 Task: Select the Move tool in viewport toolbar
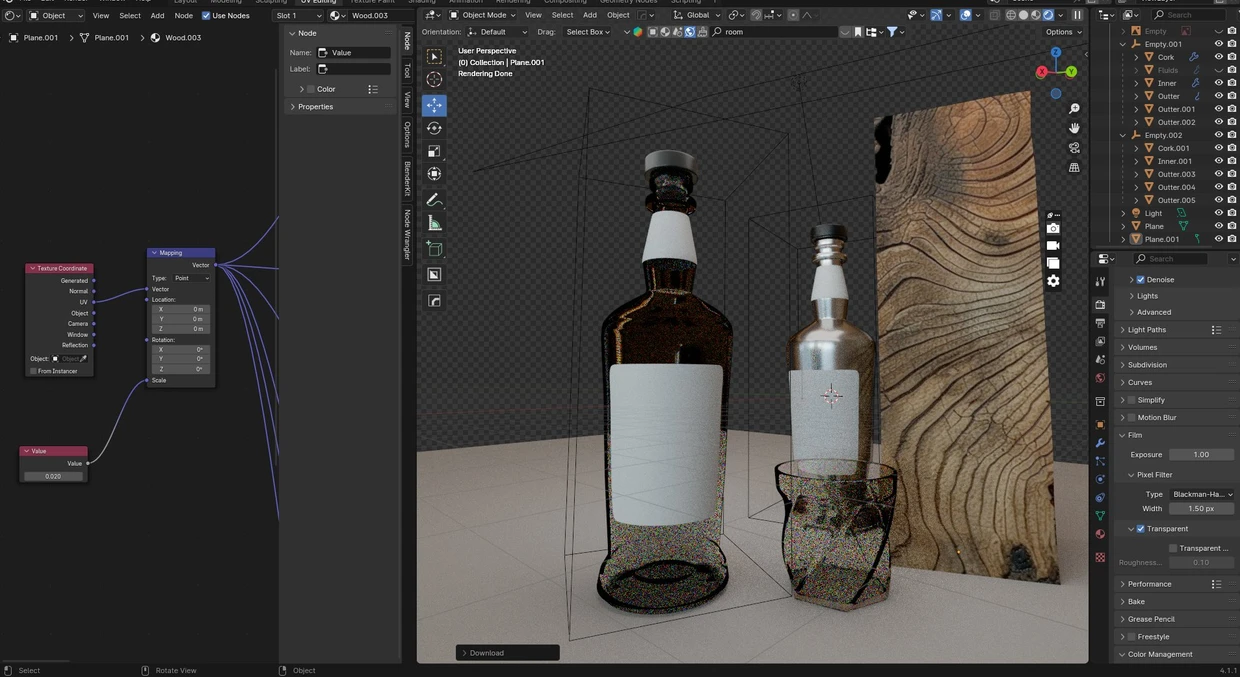coord(434,105)
